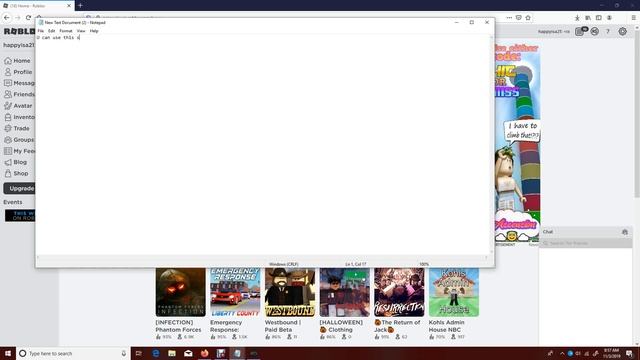
Task: Click the Search for friends chat field
Action: click(586, 243)
